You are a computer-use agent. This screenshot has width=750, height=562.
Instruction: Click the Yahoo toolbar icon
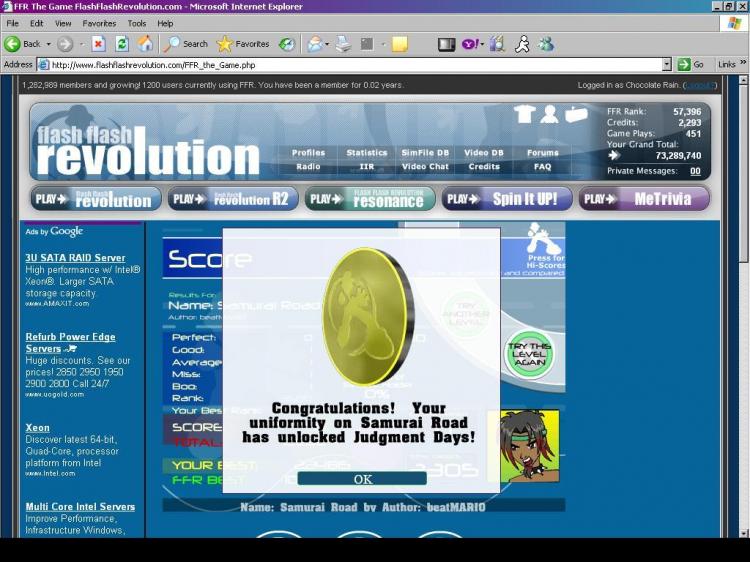tap(471, 44)
